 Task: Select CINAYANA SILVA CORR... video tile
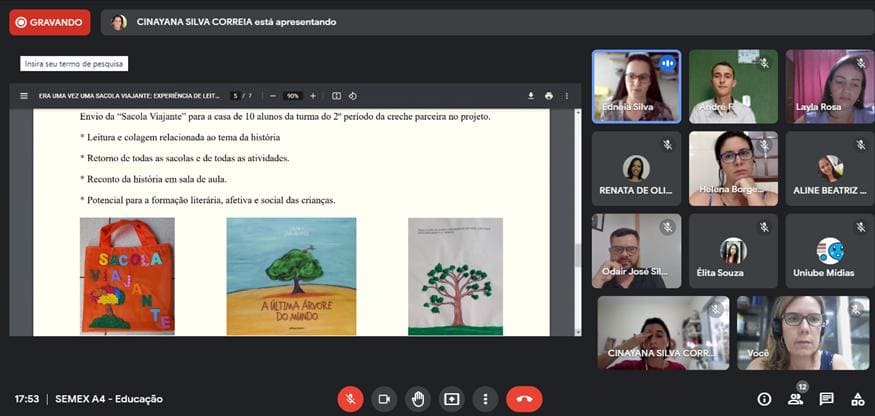coord(663,333)
